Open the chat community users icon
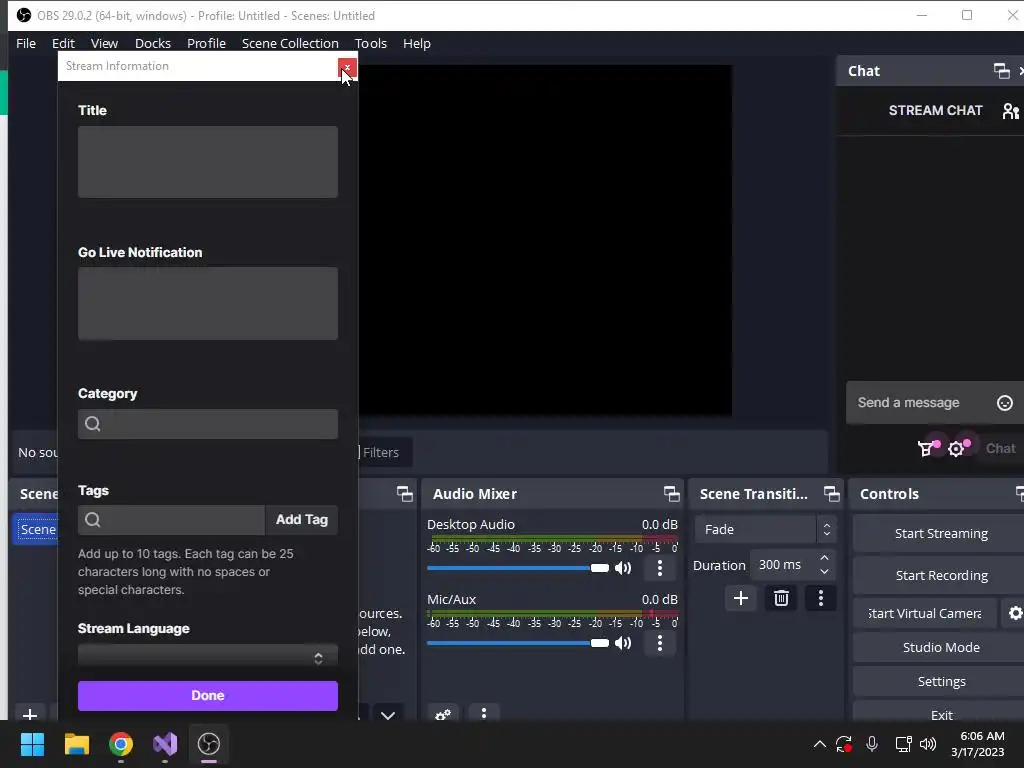The image size is (1024, 768). 1010,111
